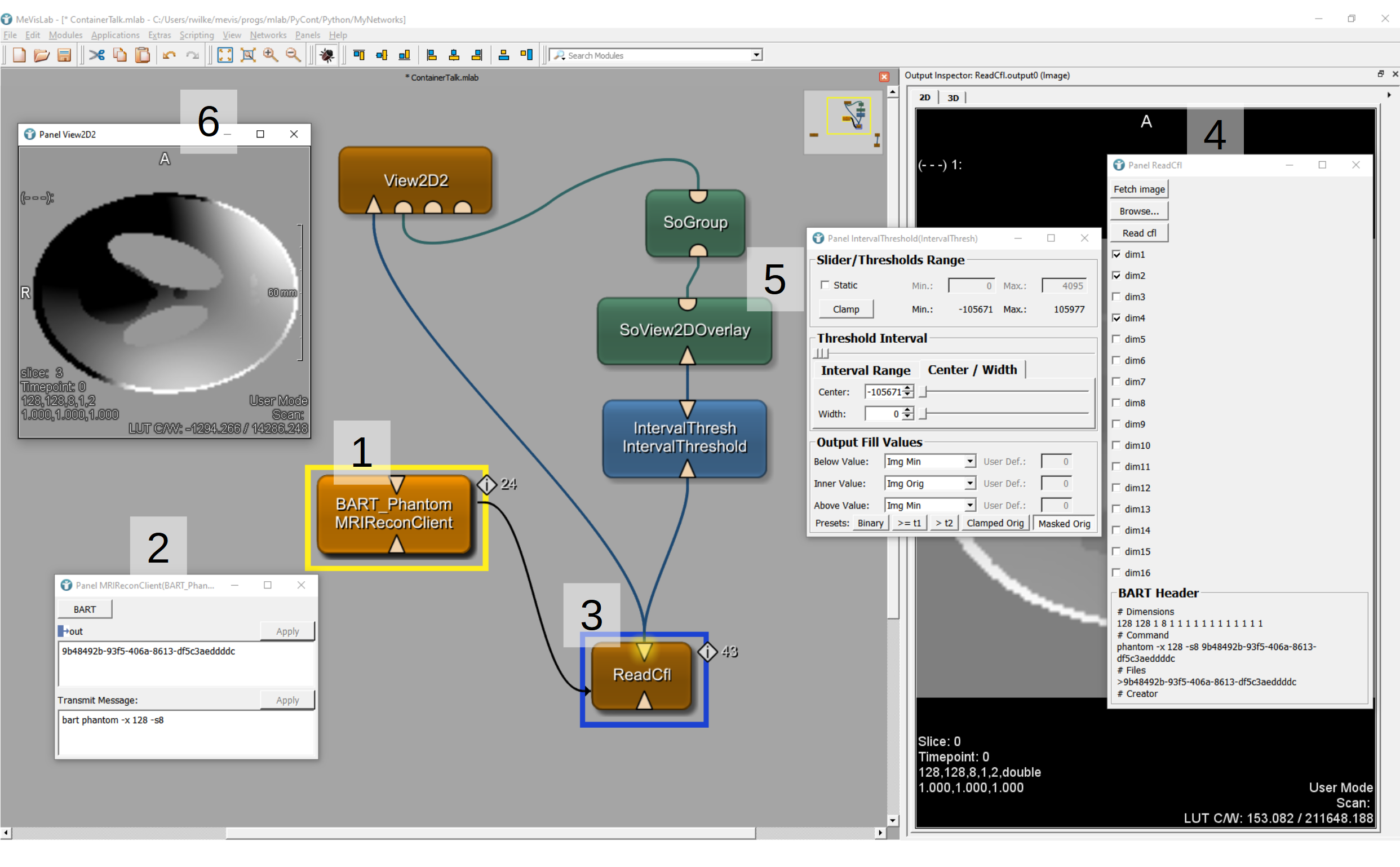Click the Center slider track
1400x867 pixels.
[x=1006, y=392]
